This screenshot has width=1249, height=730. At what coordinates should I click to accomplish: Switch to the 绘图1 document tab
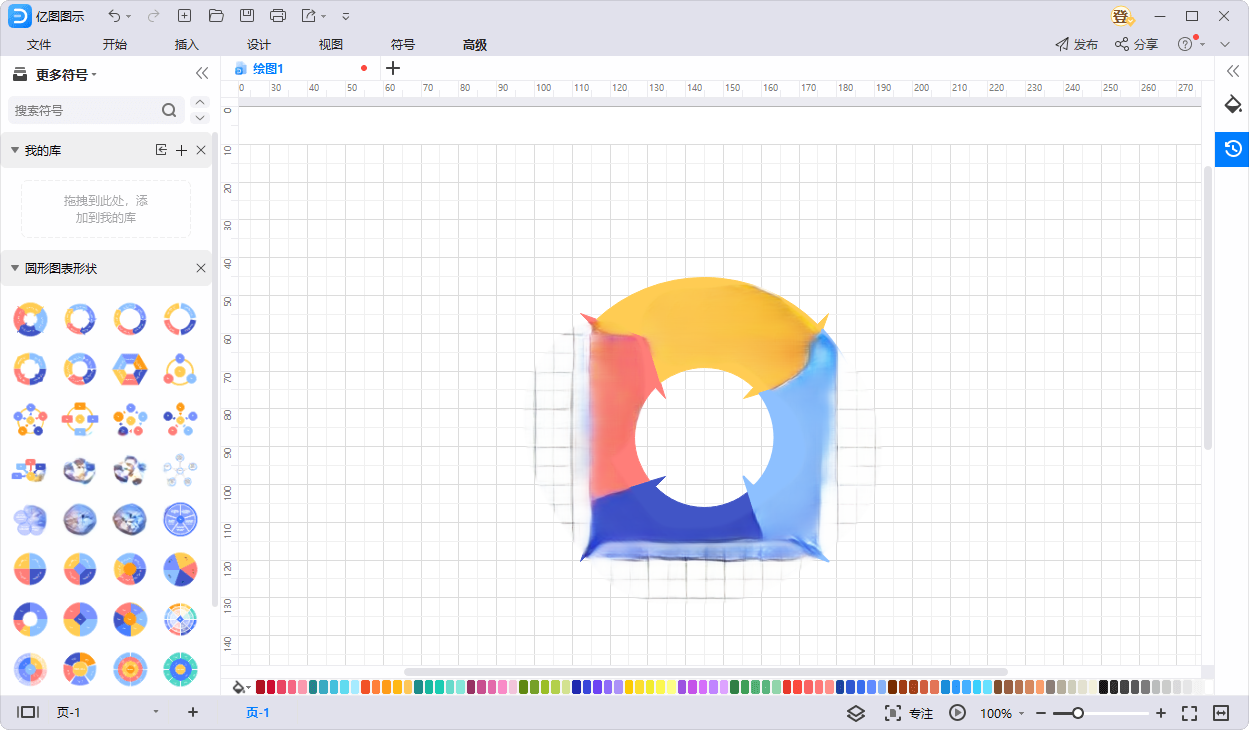tap(268, 68)
